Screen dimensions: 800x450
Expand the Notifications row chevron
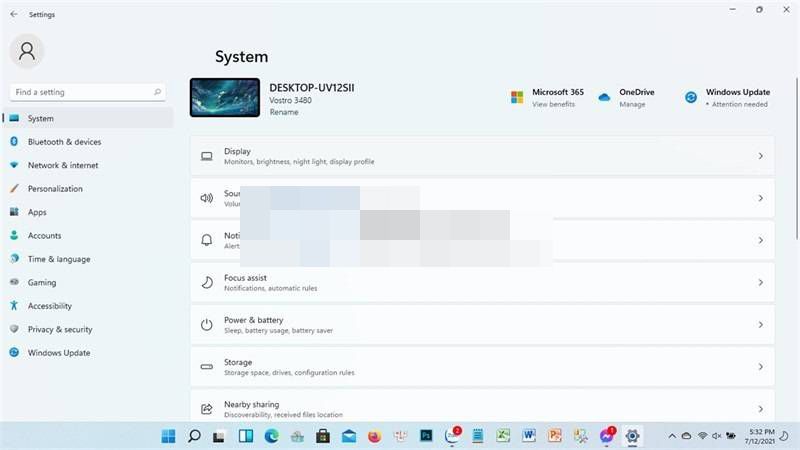pyautogui.click(x=760, y=240)
